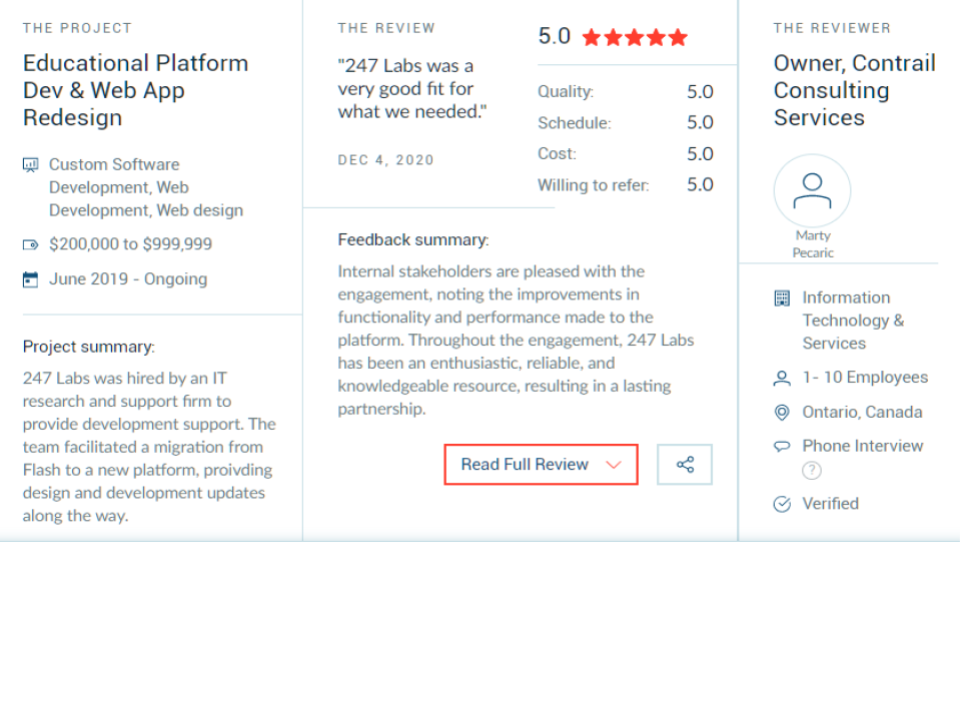This screenshot has width=960, height=720.
Task: Click the share icon button
Action: tap(684, 465)
